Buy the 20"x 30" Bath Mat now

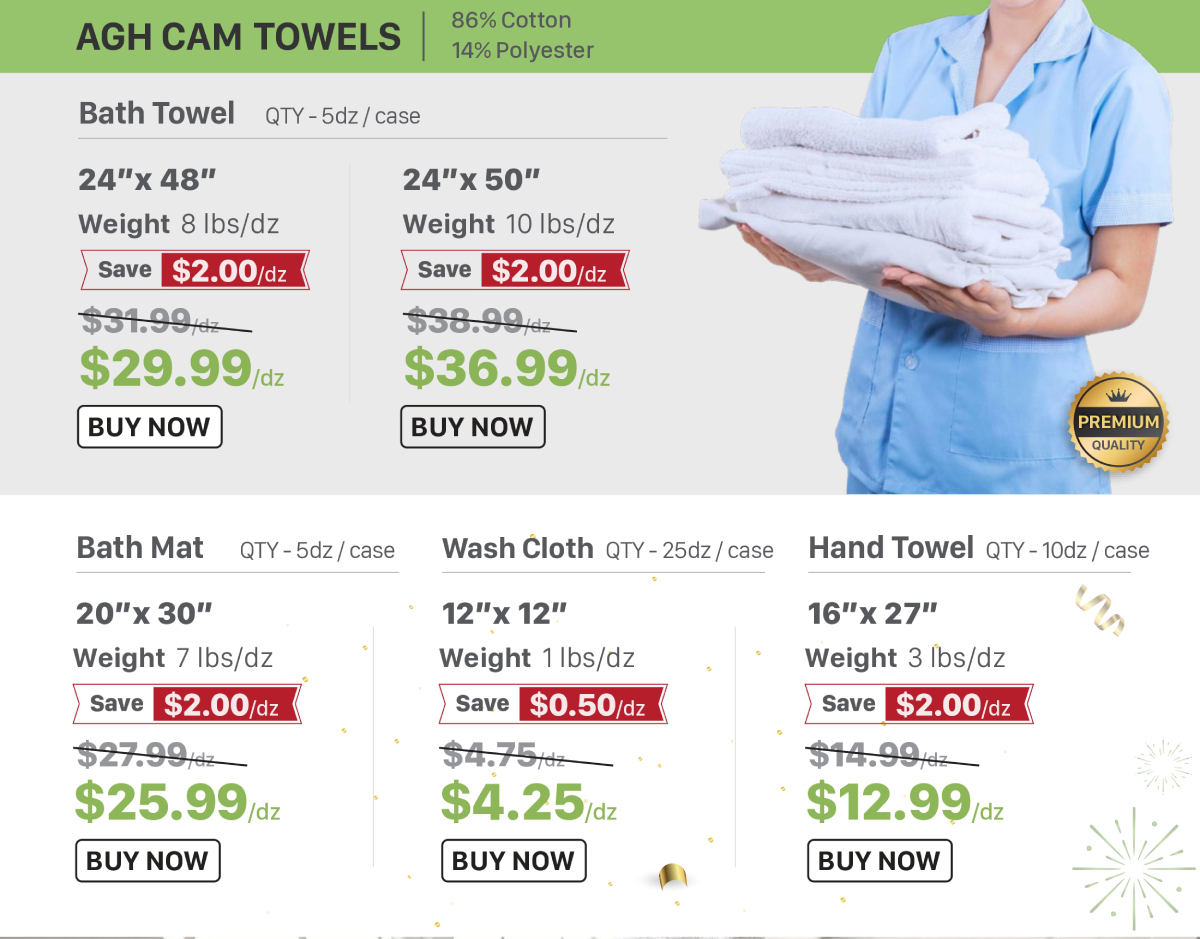pos(148,861)
